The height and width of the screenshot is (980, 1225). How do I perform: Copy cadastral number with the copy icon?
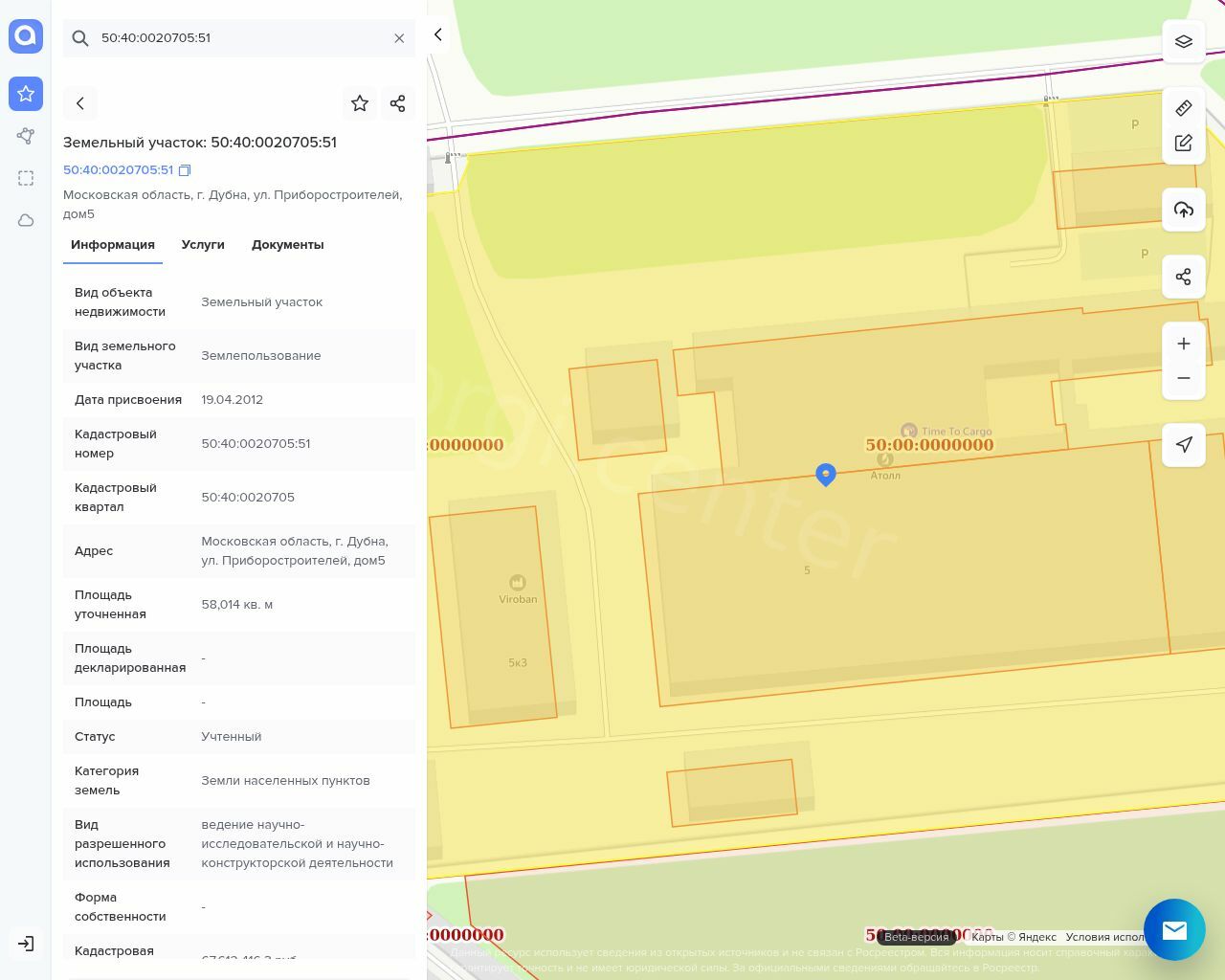point(185,170)
